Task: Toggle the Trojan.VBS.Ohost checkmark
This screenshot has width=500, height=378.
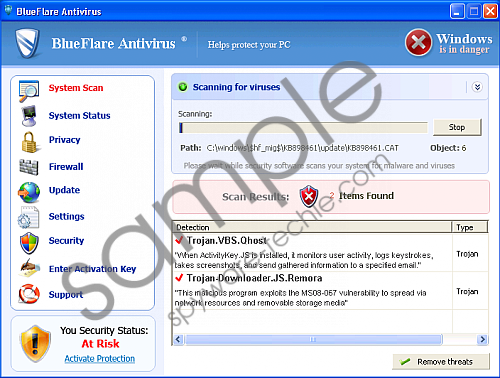Action: pyautogui.click(x=179, y=240)
